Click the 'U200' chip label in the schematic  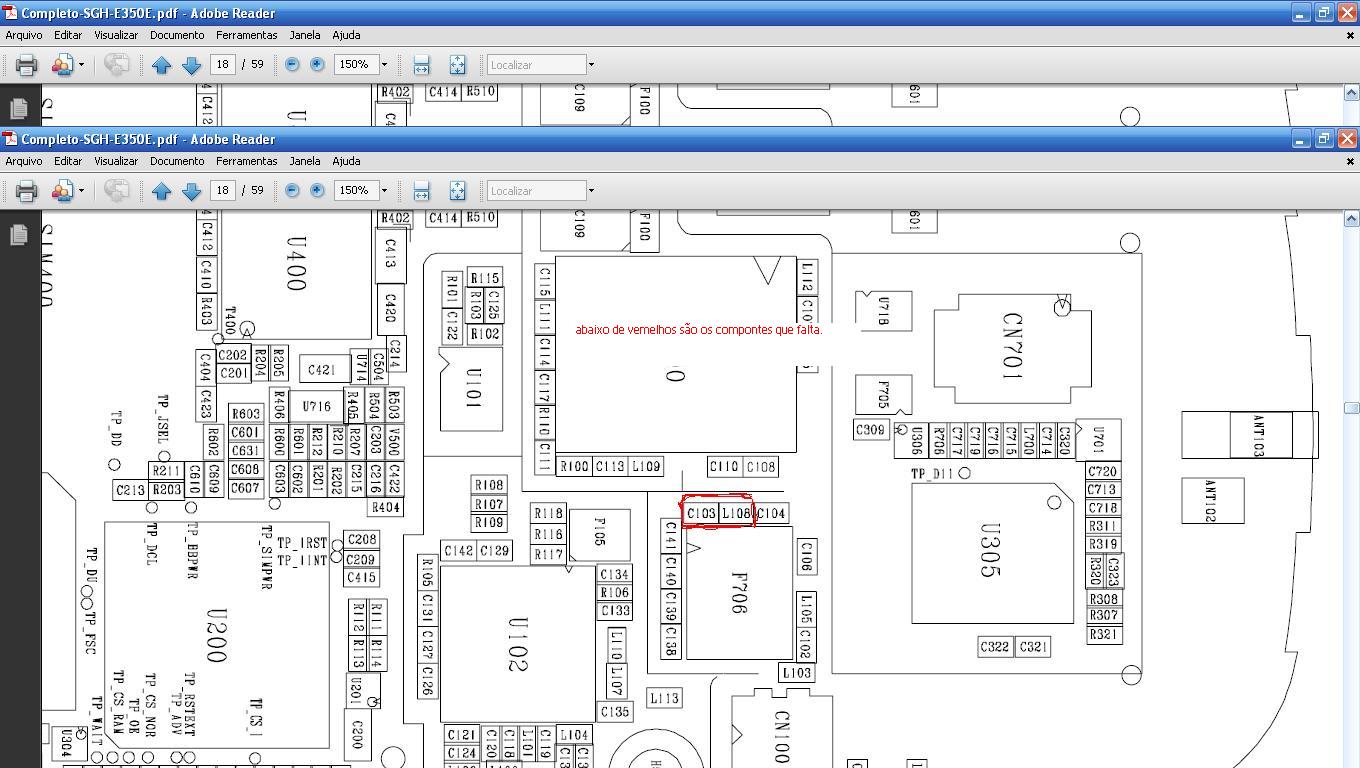(x=216, y=636)
